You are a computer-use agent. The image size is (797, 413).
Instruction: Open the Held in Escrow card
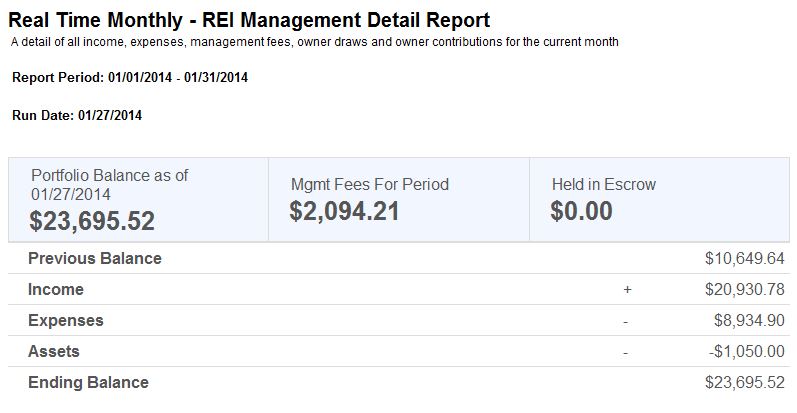pos(660,200)
